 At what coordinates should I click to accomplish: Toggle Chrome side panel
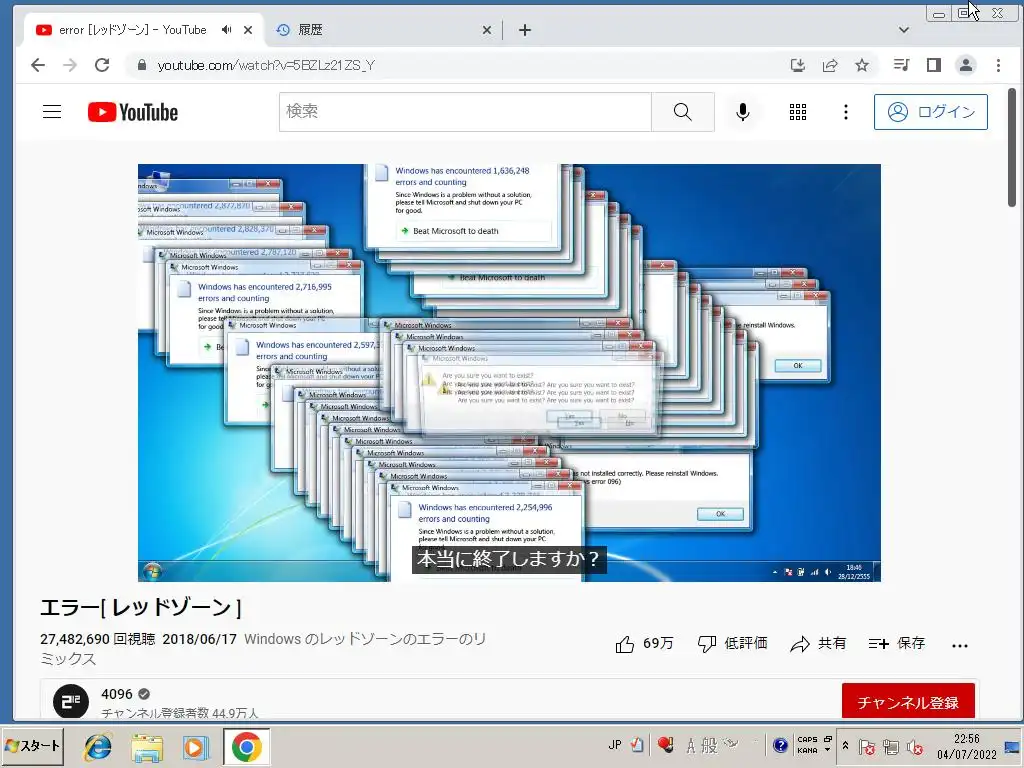tap(934, 65)
